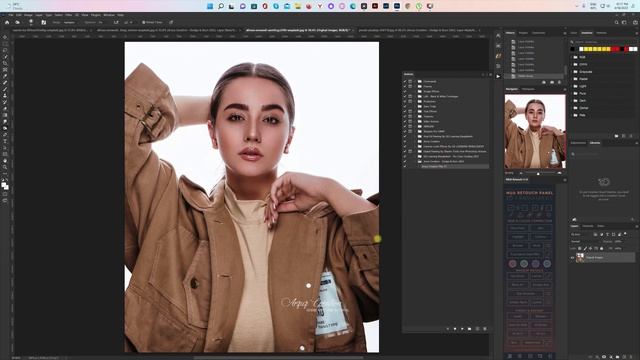The height and width of the screenshot is (360, 640).
Task: Open Photoshop search icon in options bar
Action: coord(616,22)
